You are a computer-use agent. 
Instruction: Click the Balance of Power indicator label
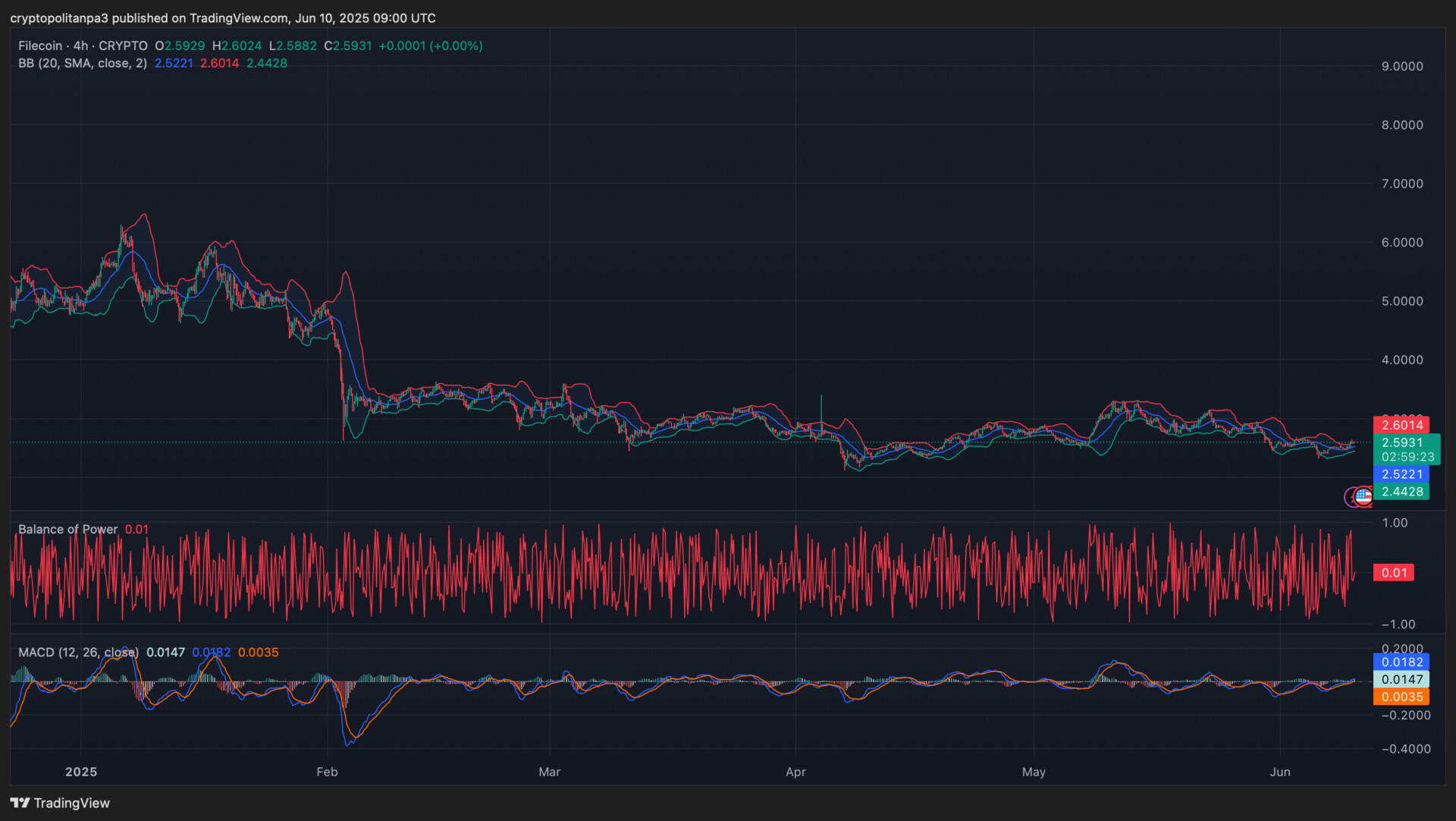tap(67, 529)
